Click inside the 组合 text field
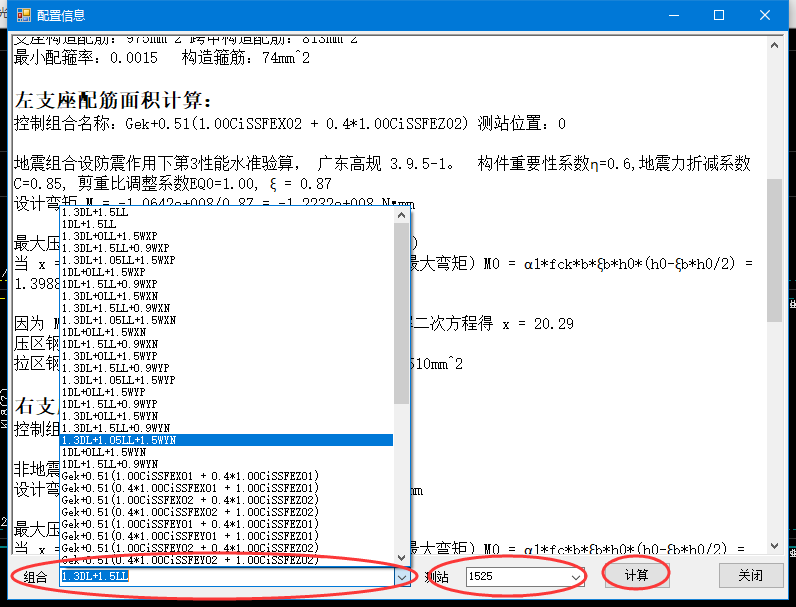Image resolution: width=796 pixels, height=607 pixels. [x=220, y=577]
